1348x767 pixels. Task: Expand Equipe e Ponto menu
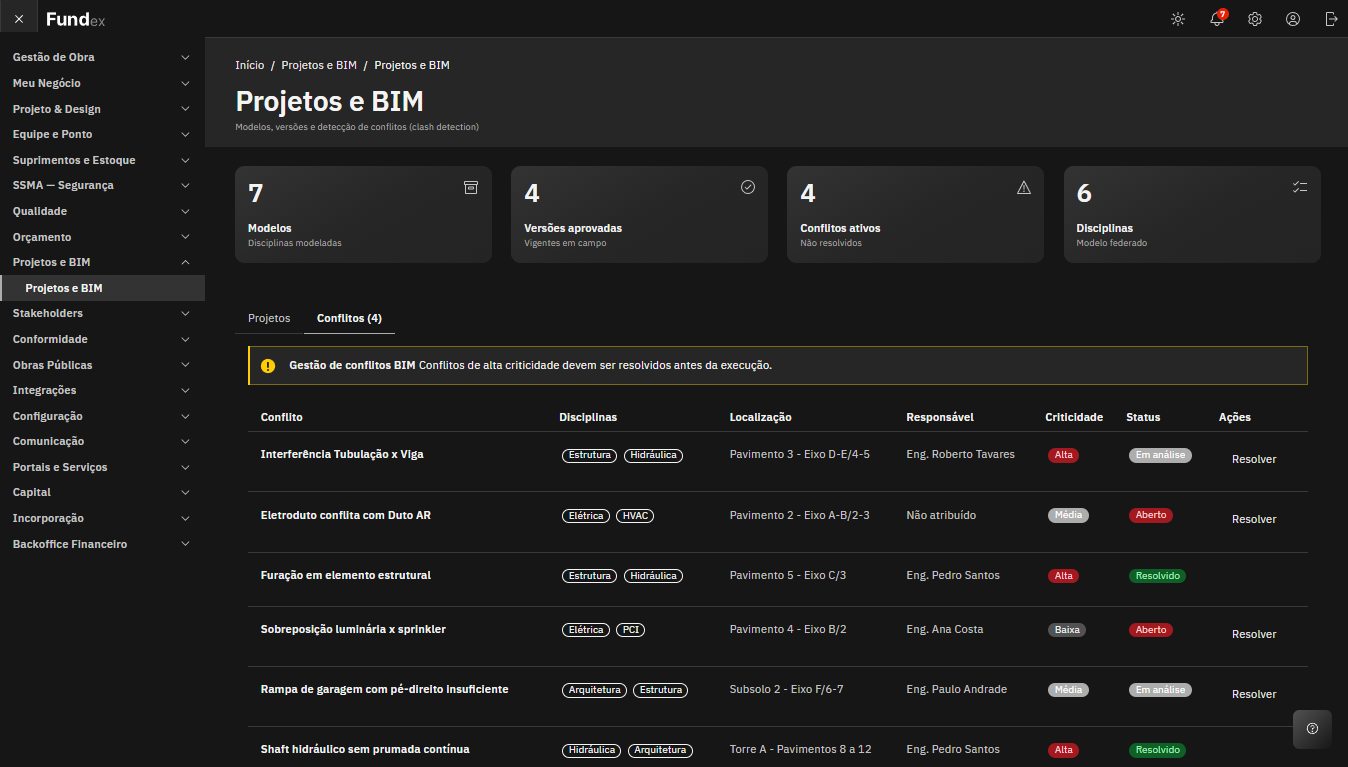pyautogui.click(x=102, y=134)
